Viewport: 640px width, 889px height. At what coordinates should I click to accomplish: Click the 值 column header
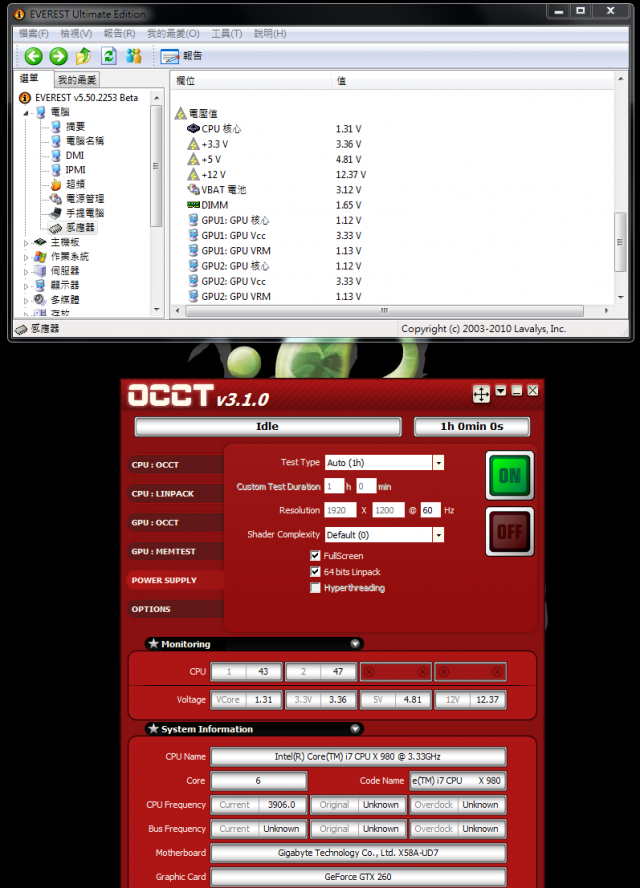473,81
